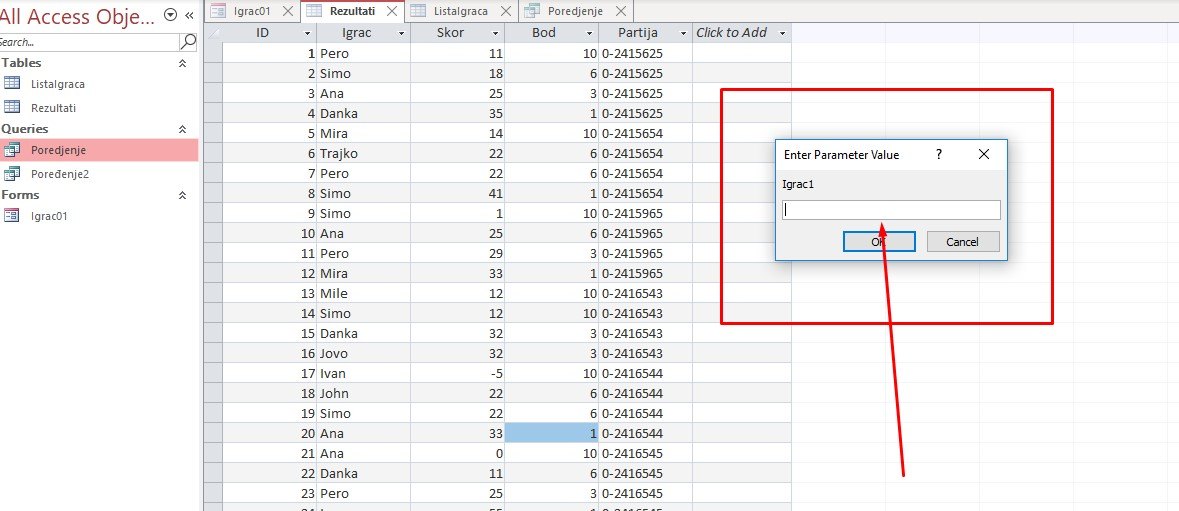
Task: Select the Partija cell in row 13
Action: coord(646,293)
